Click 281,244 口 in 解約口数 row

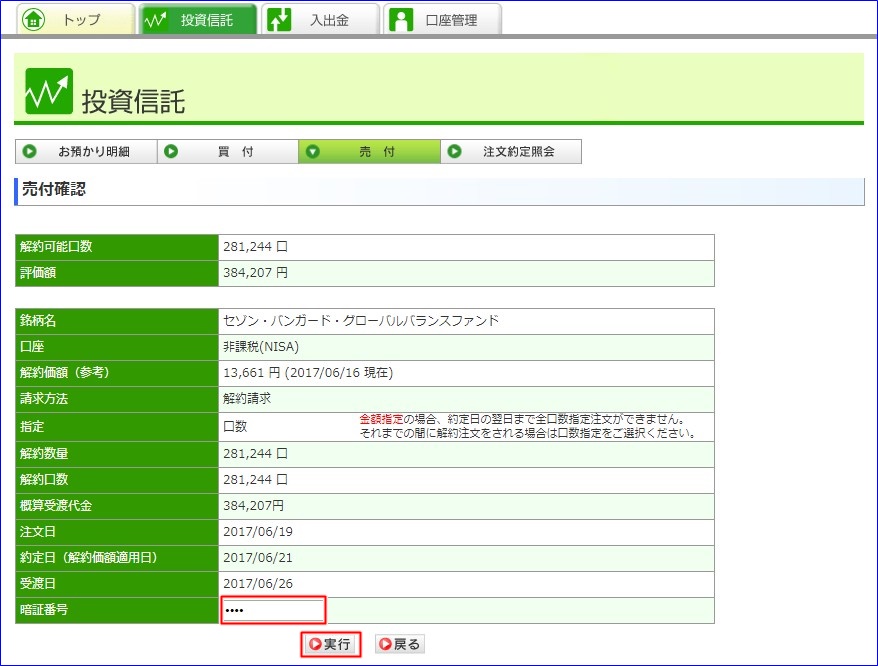pos(255,479)
